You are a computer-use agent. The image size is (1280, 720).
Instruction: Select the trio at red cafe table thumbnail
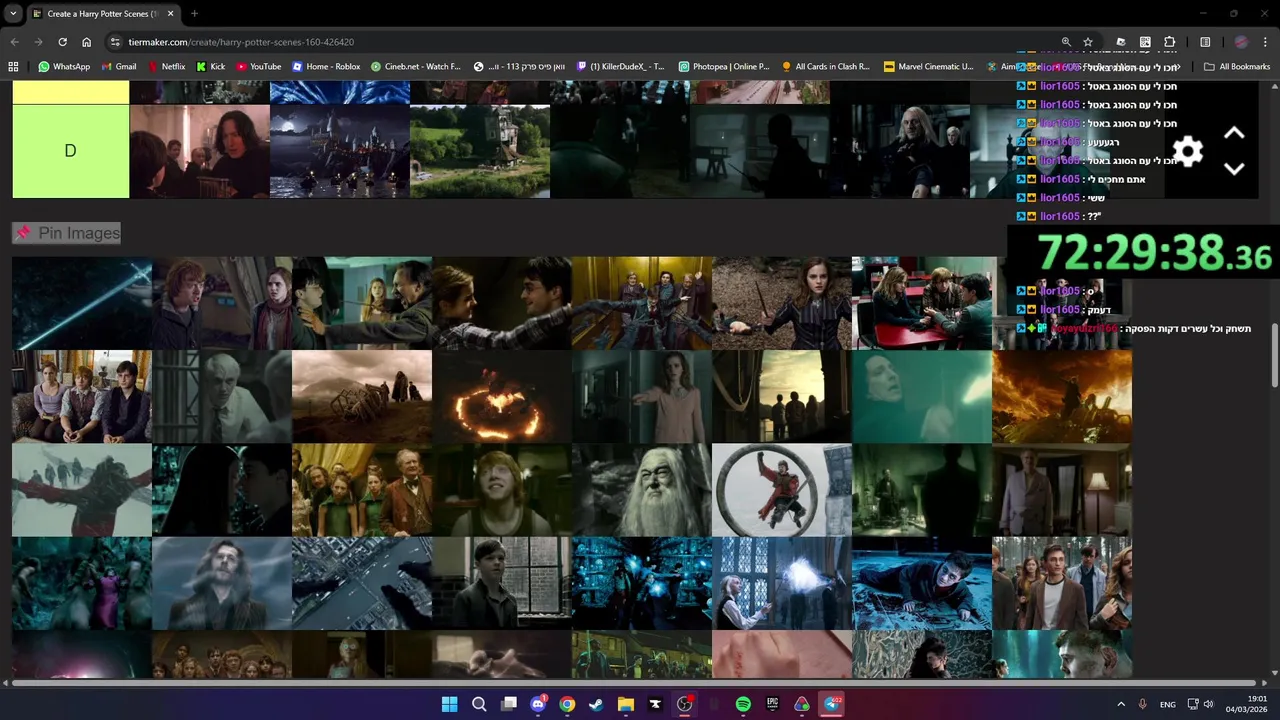(922, 303)
